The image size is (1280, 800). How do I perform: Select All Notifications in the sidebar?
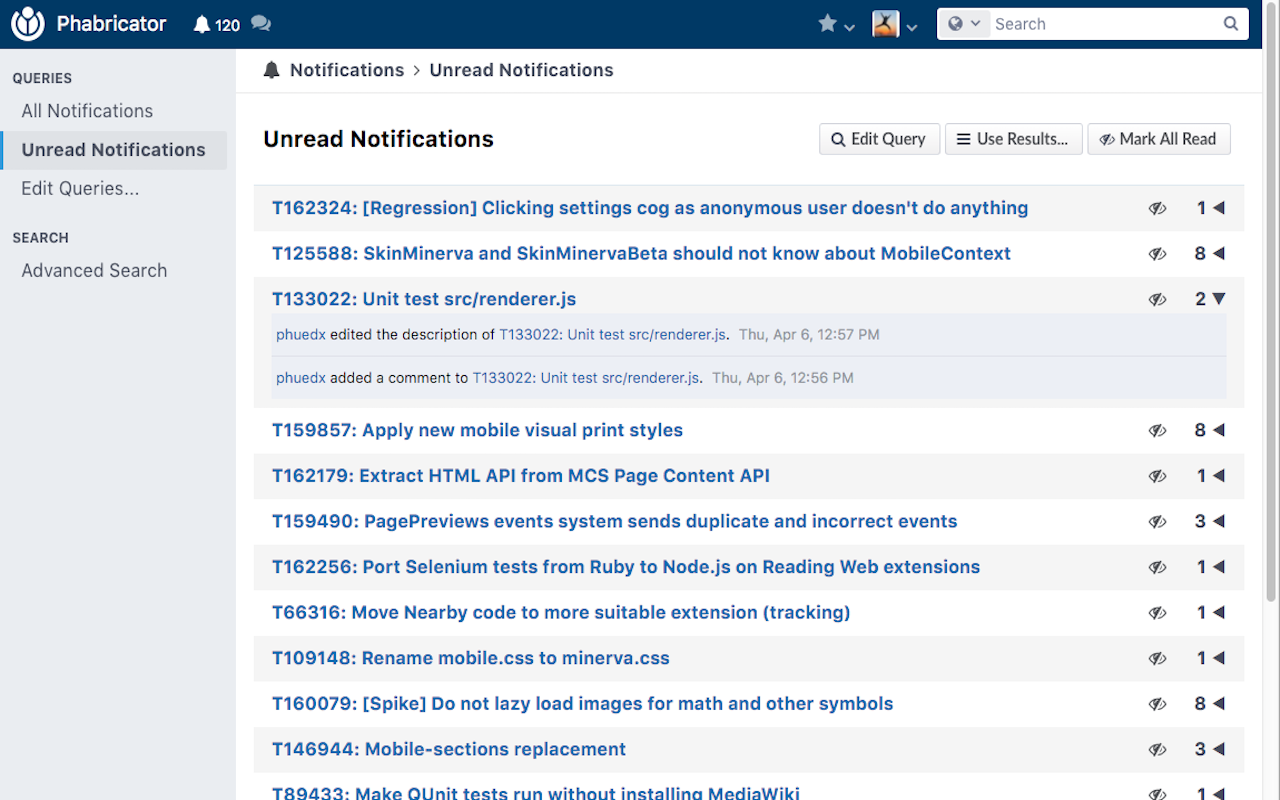(x=87, y=110)
